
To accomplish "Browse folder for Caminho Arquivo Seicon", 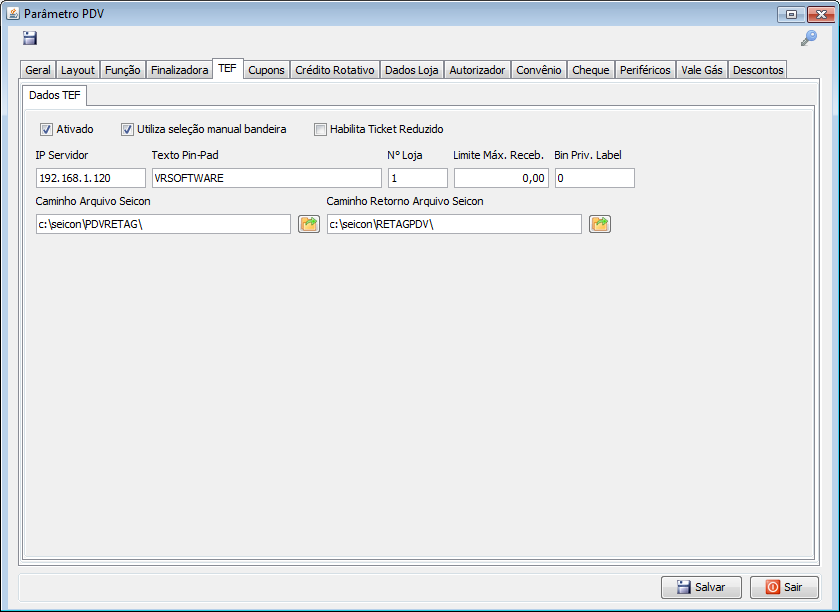I will [x=309, y=224].
